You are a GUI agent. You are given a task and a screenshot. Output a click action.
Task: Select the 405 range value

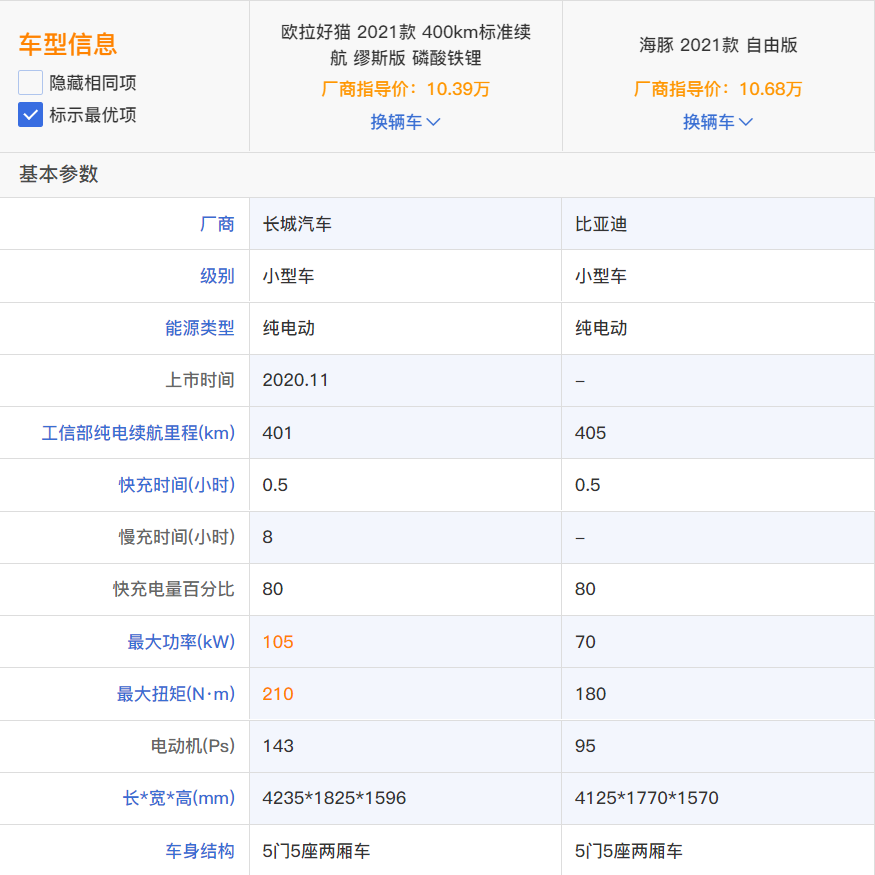590,432
